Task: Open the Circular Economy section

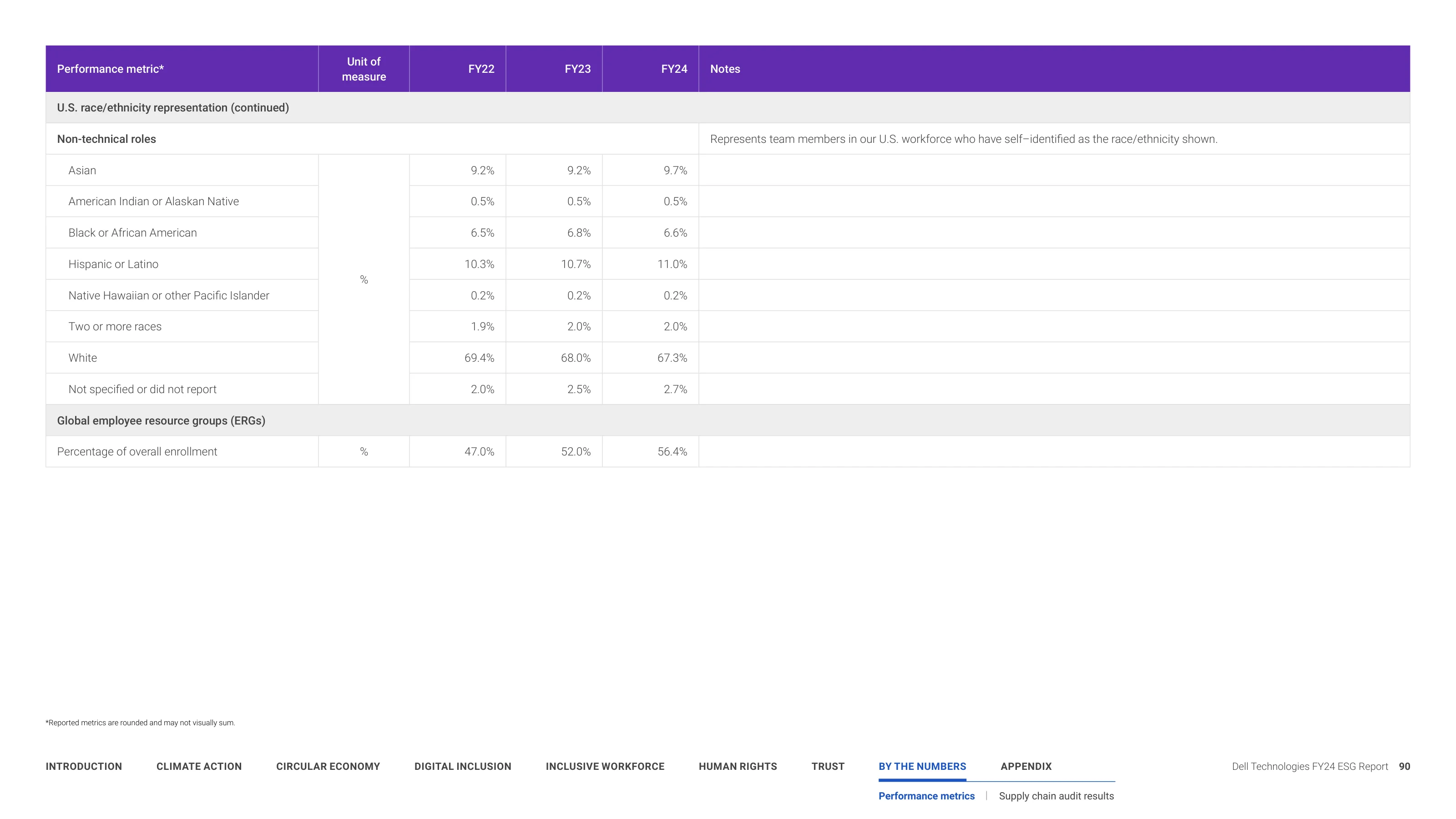Action: (x=328, y=766)
